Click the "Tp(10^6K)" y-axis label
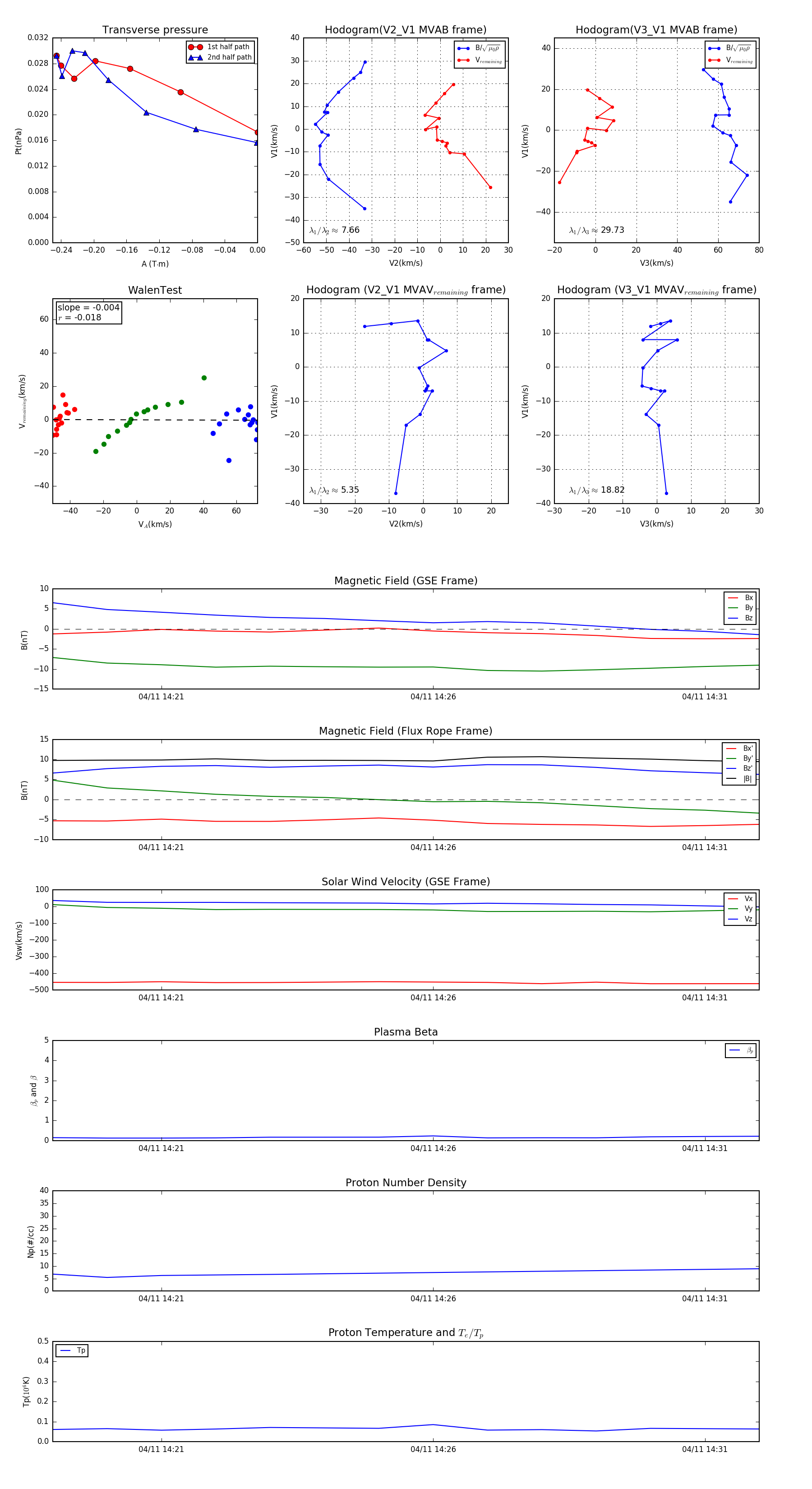 [26, 1392]
